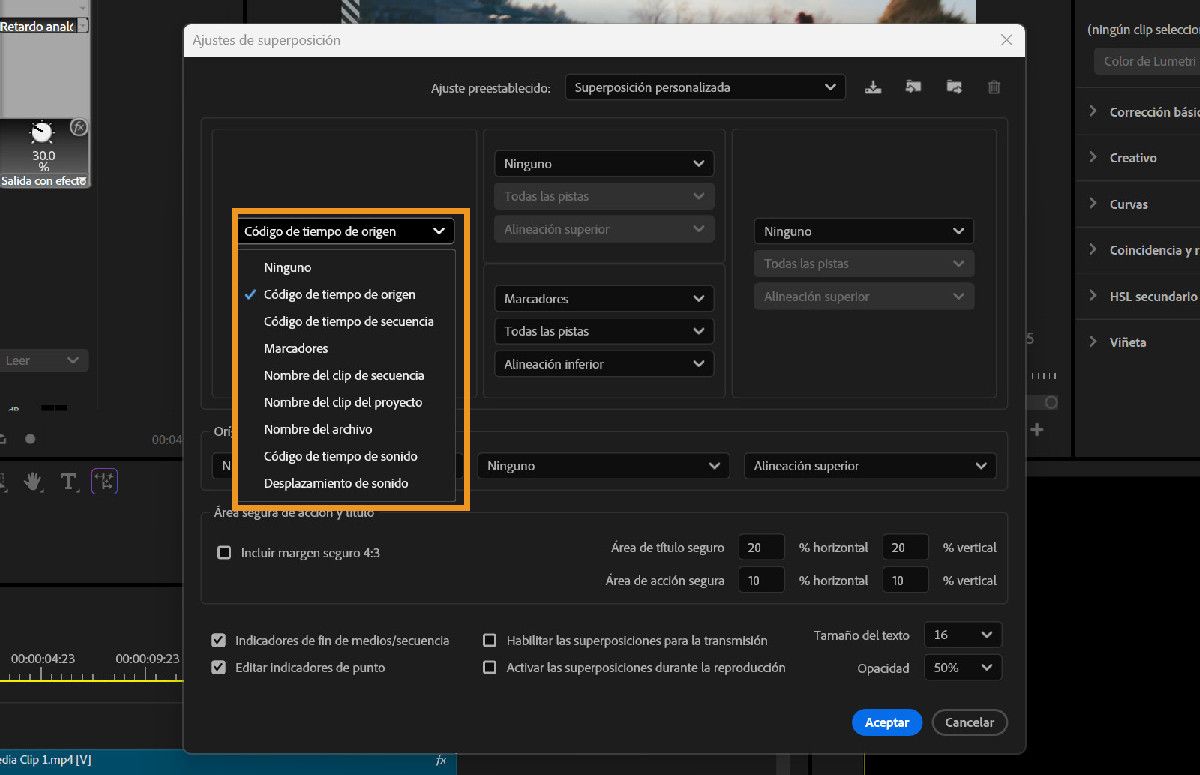Open top-center Ninguno field dropdown
This screenshot has width=1200, height=775.
pyautogui.click(x=604, y=163)
